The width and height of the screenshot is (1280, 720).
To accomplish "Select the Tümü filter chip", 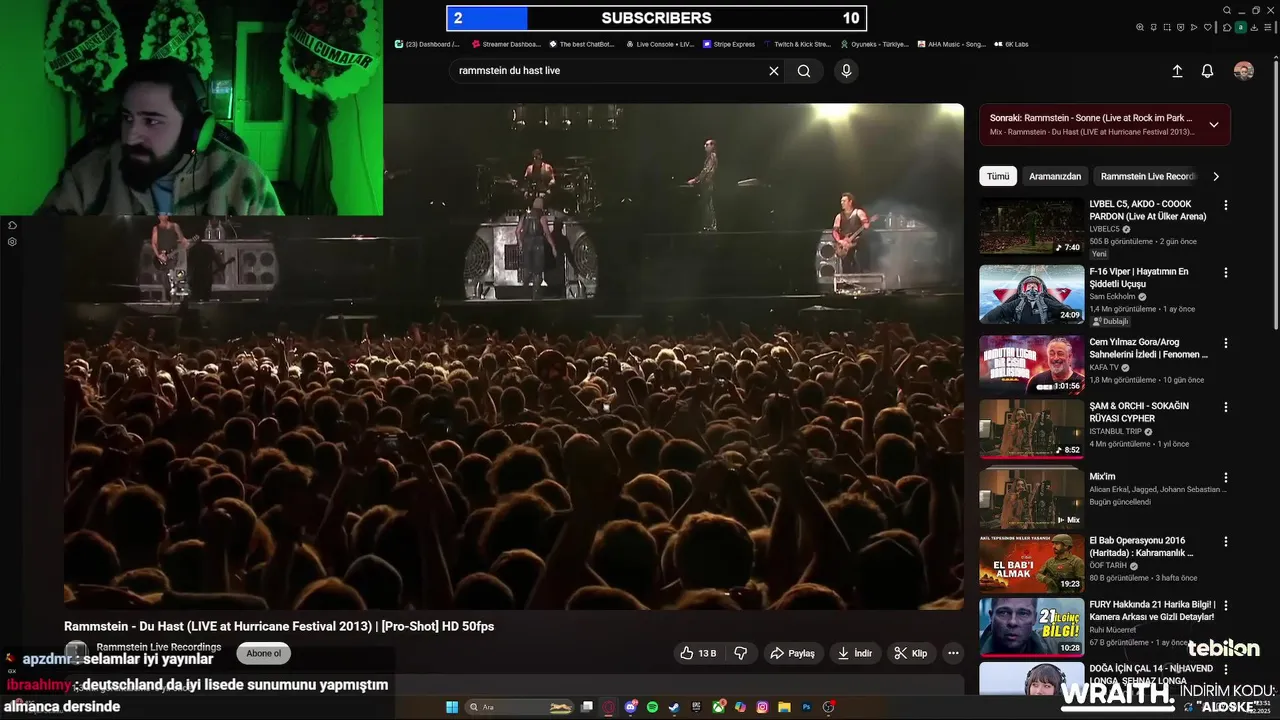I will (998, 176).
